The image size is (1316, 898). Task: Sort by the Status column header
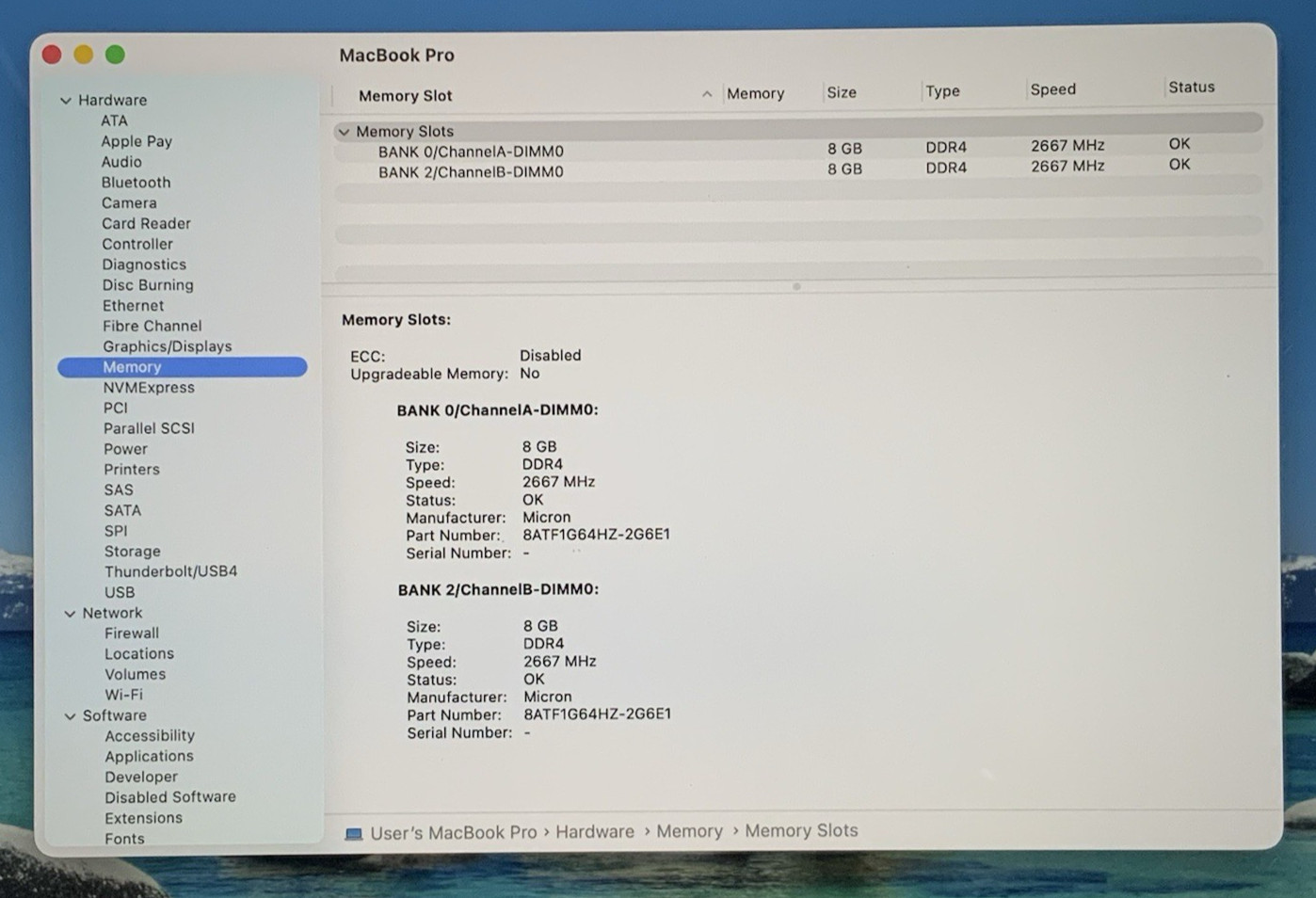pos(1191,87)
